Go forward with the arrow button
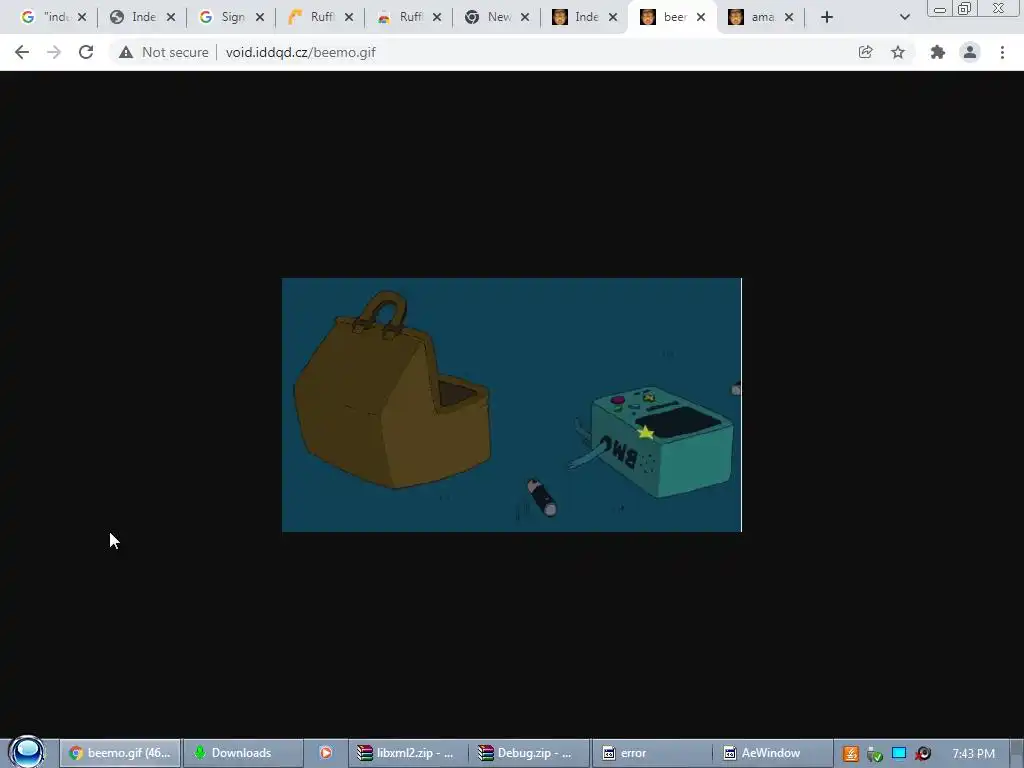 54,52
